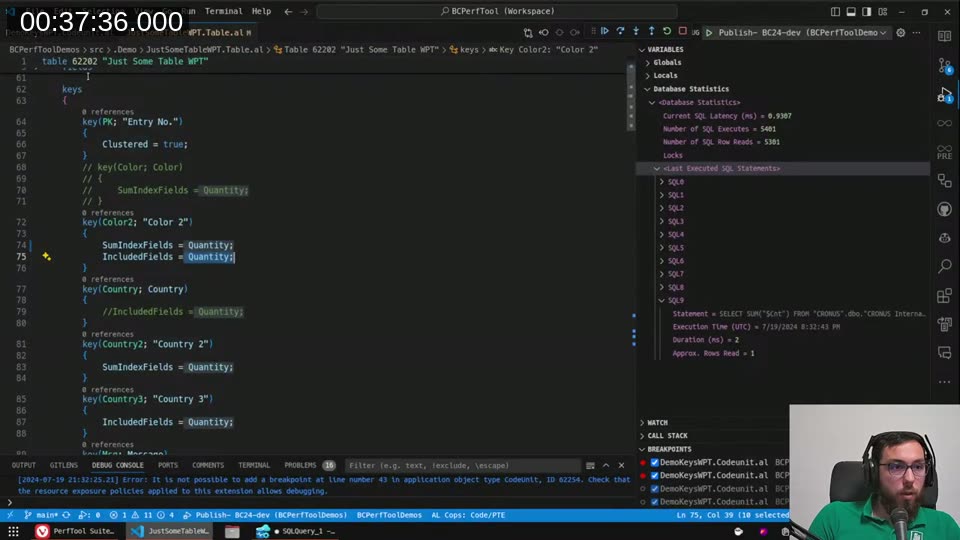The width and height of the screenshot is (960, 540).
Task: Click the debug Step Into icon
Action: tap(636, 31)
